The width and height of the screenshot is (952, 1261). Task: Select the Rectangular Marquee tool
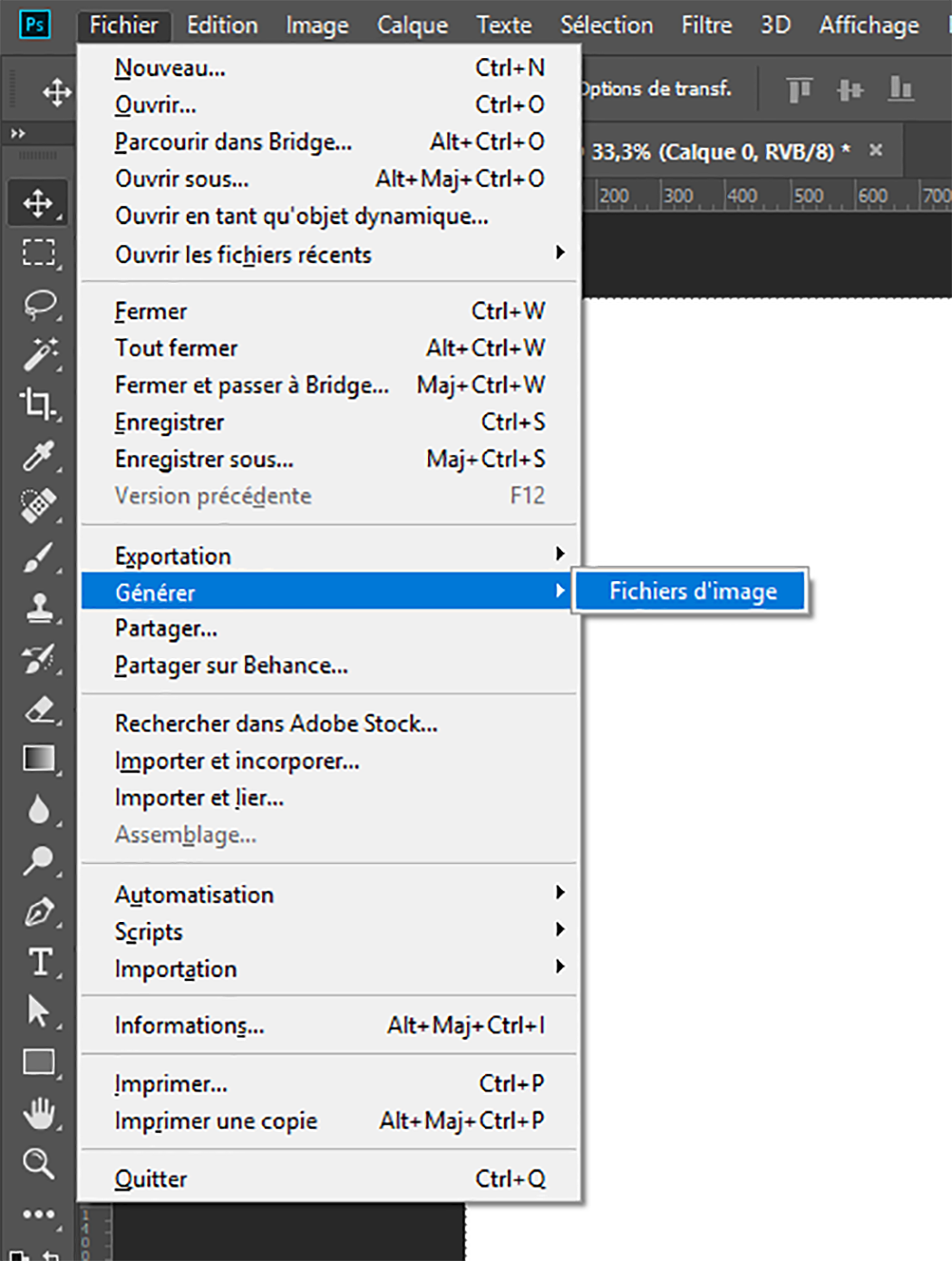pos(38,254)
